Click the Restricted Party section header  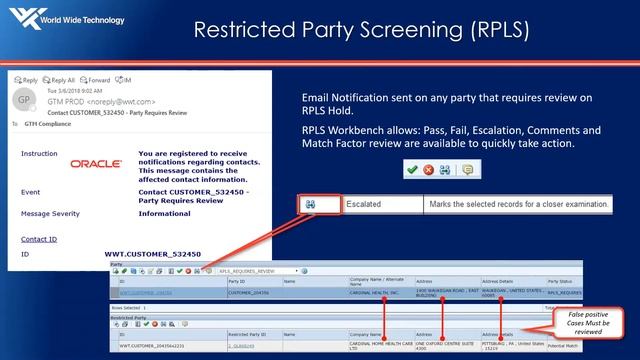128,318
